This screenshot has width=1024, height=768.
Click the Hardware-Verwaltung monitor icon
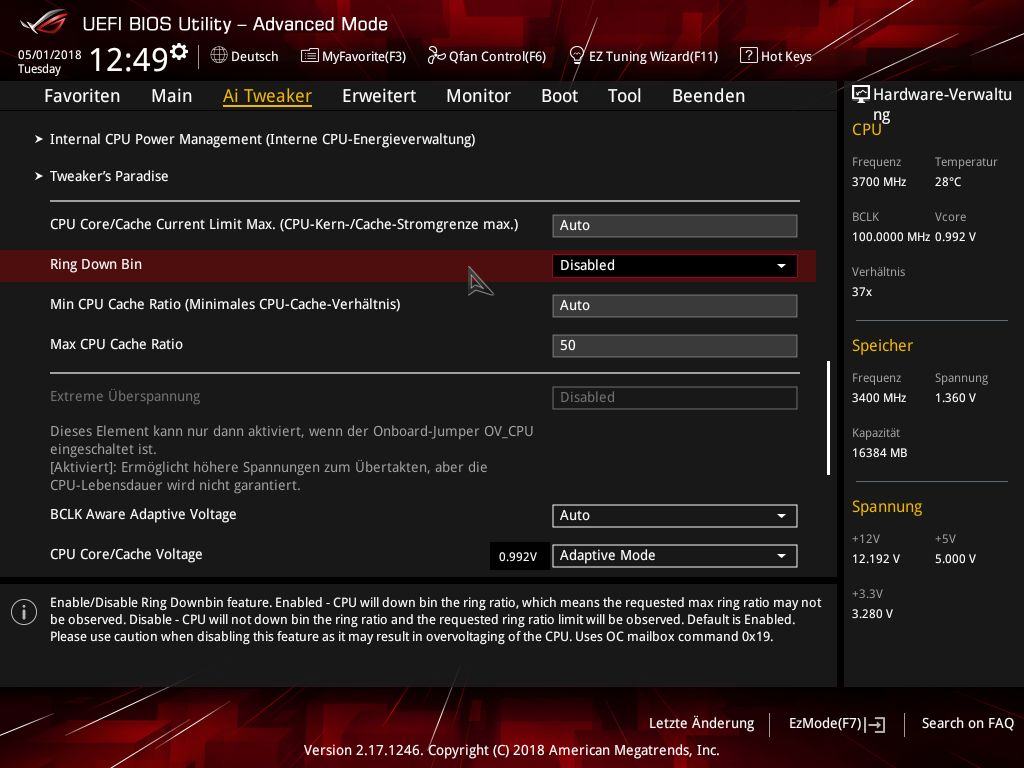(x=861, y=94)
